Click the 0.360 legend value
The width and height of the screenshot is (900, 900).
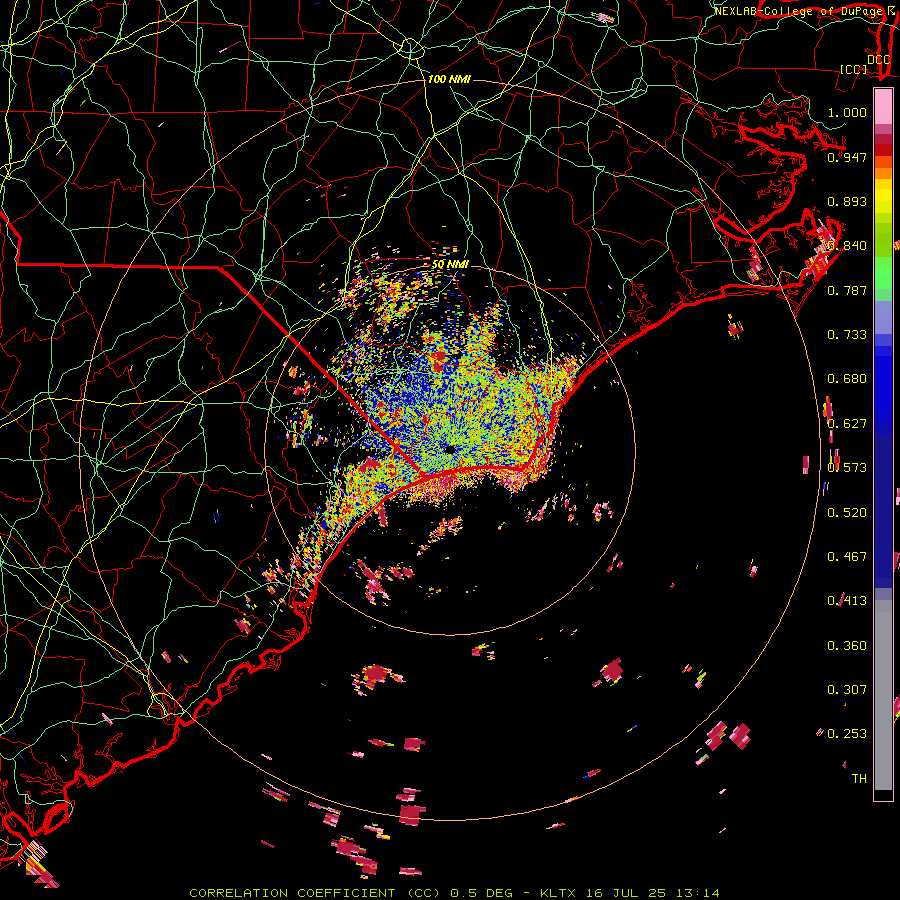[847, 646]
